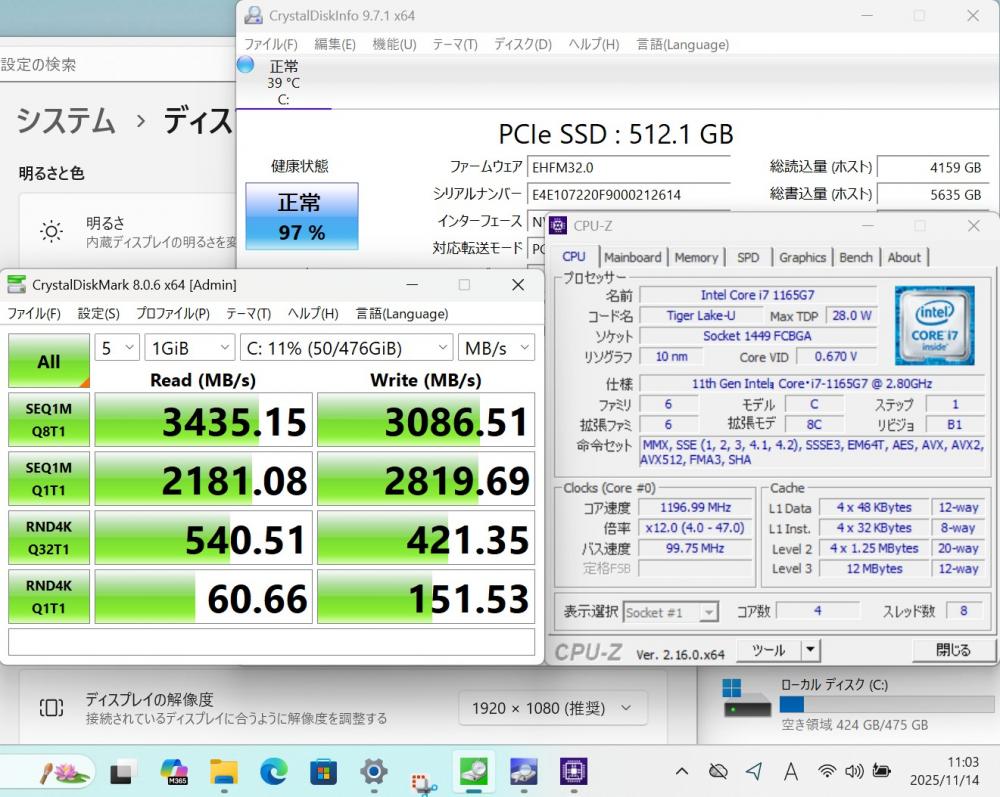
Task: Open the MB/s unit dropdown
Action: click(x=496, y=348)
